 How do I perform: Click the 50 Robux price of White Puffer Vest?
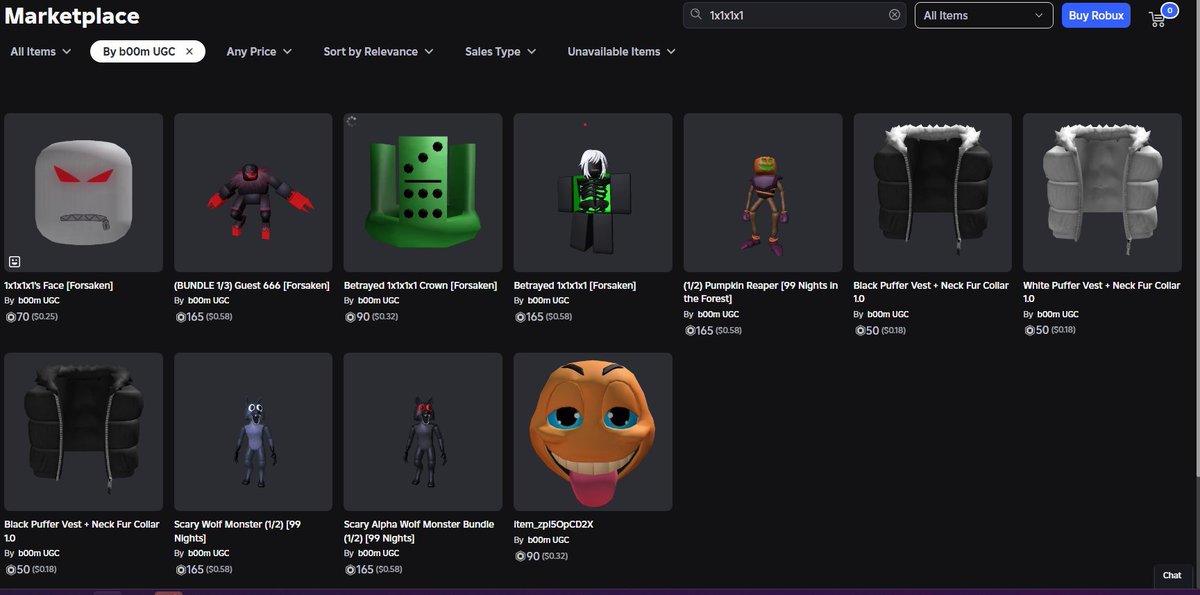[1036, 330]
